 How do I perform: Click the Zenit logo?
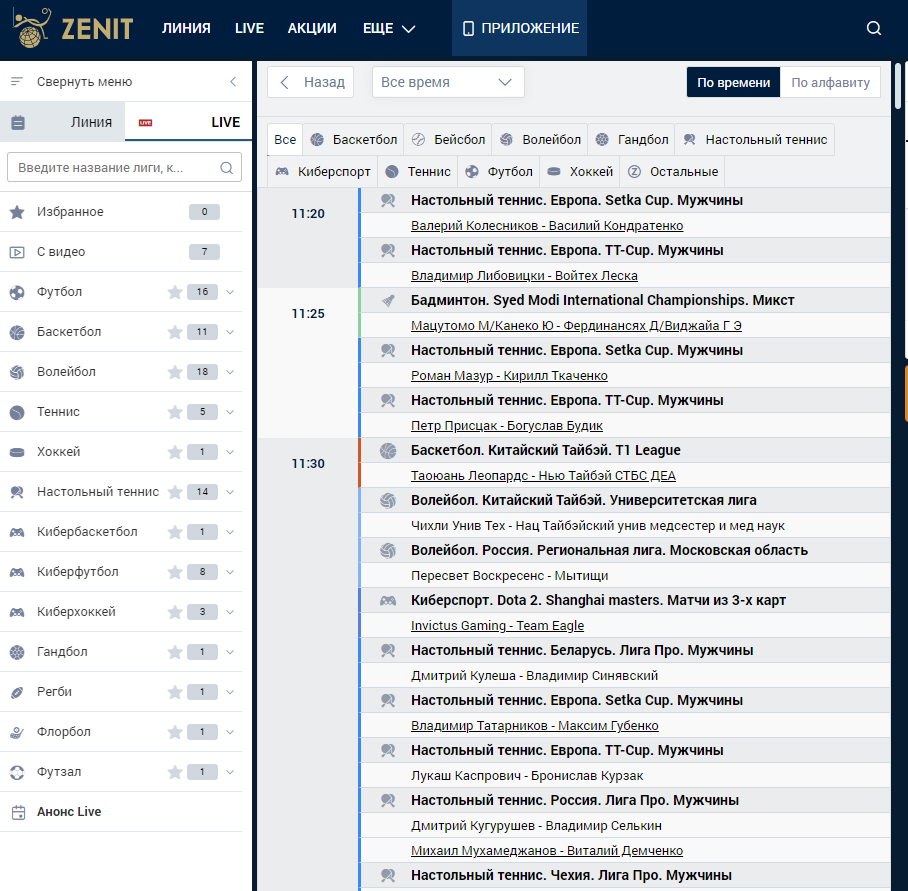coord(73,28)
